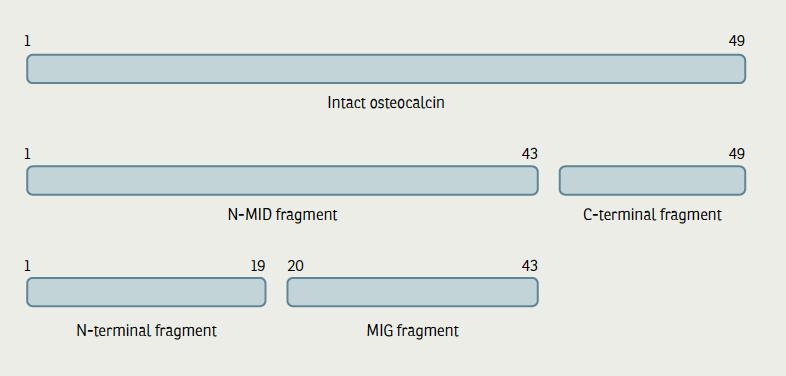Screen dimensions: 786x376
Task: Click number 20 above MIG fragment bar
Action: 295,266
